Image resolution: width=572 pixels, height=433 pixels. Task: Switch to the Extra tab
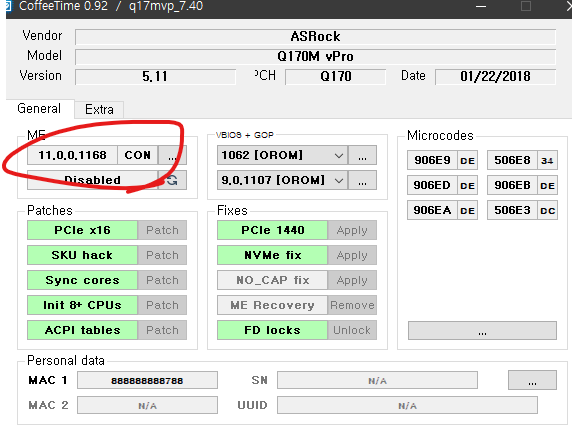click(x=99, y=109)
